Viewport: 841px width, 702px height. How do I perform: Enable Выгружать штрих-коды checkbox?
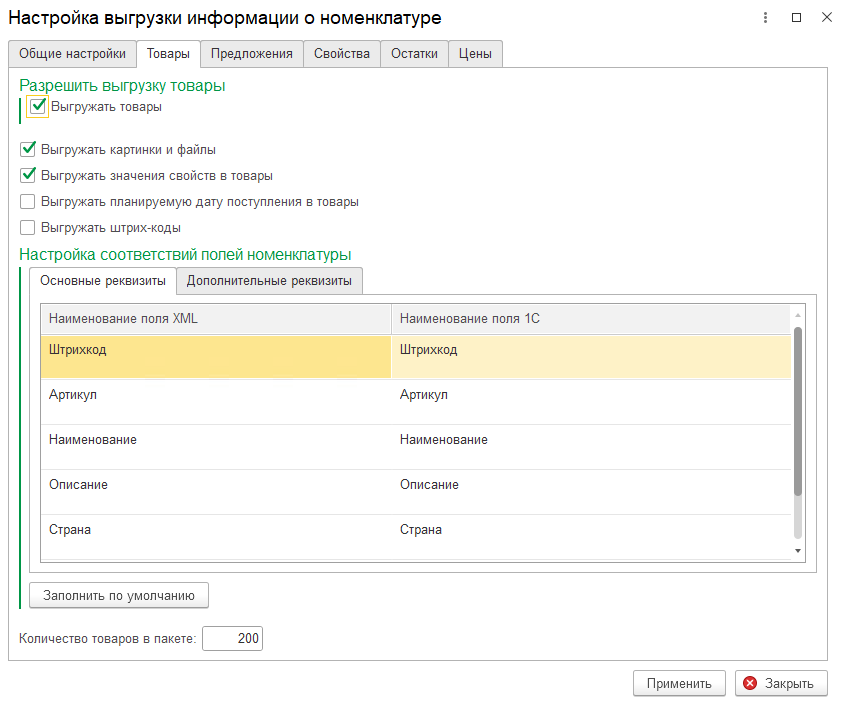(x=28, y=227)
